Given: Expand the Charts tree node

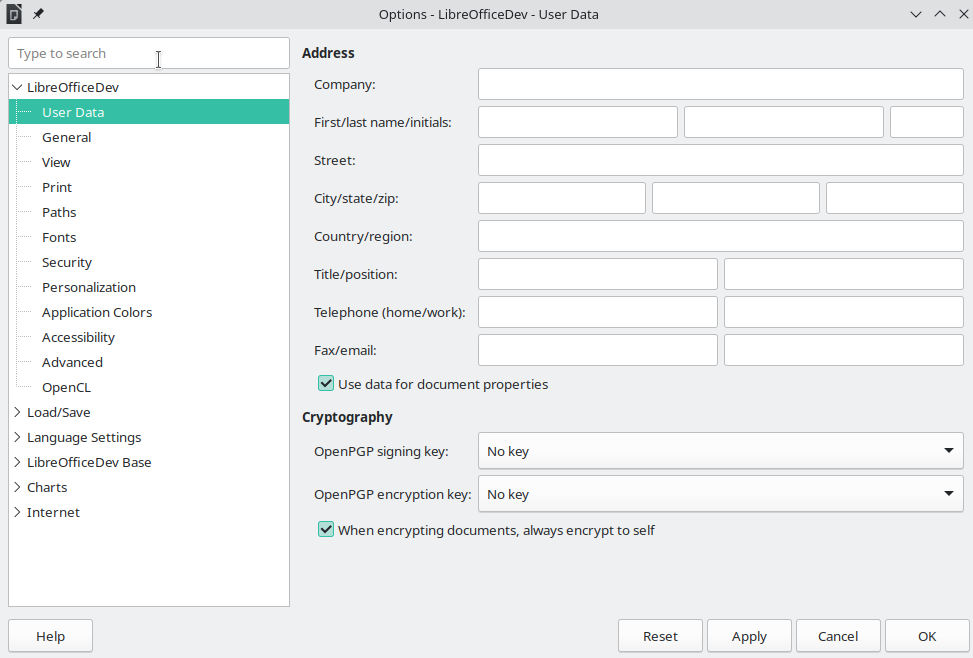Looking at the screenshot, I should tap(17, 487).
